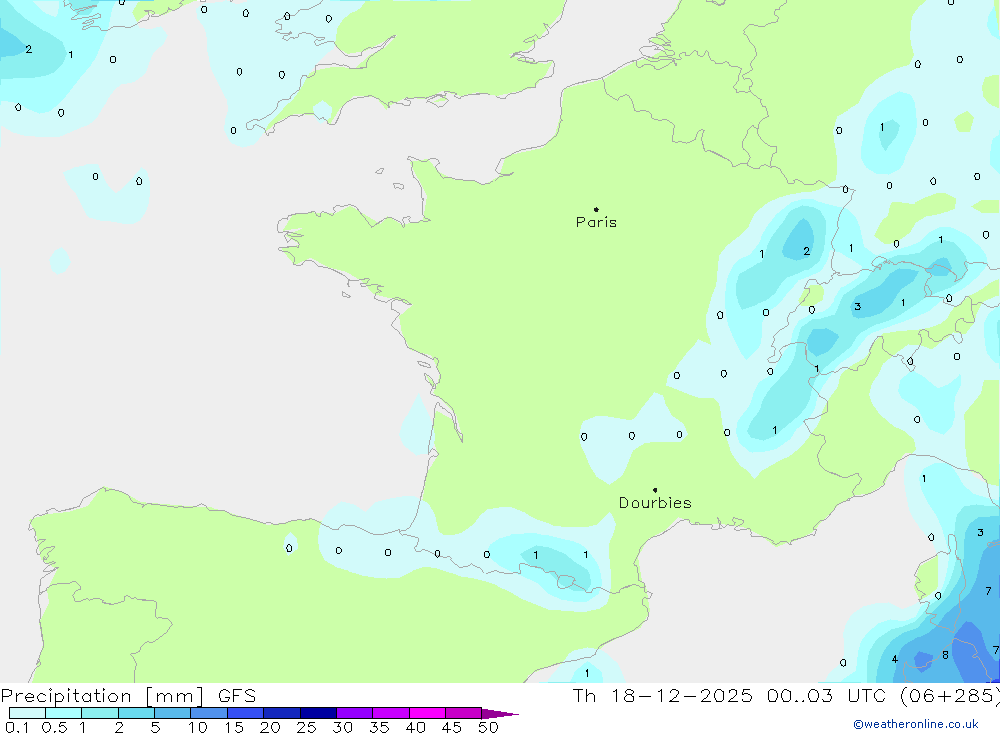Click the legend value label '25'

coord(307,727)
